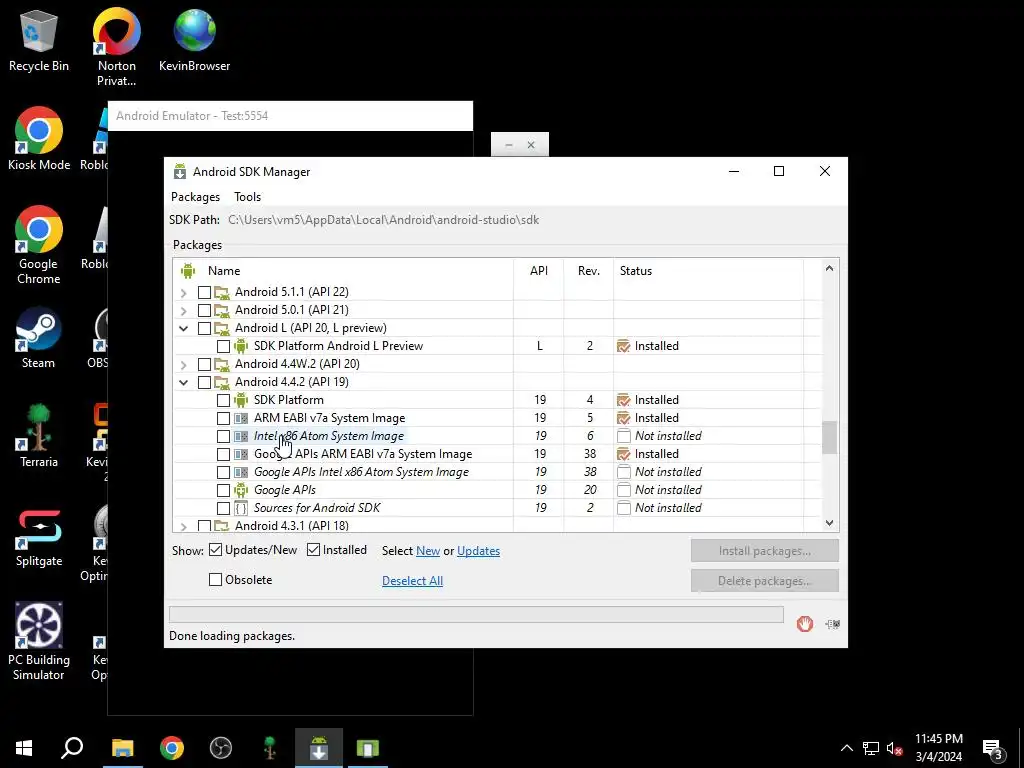
Task: Click the loading progress bar
Action: click(x=476, y=614)
